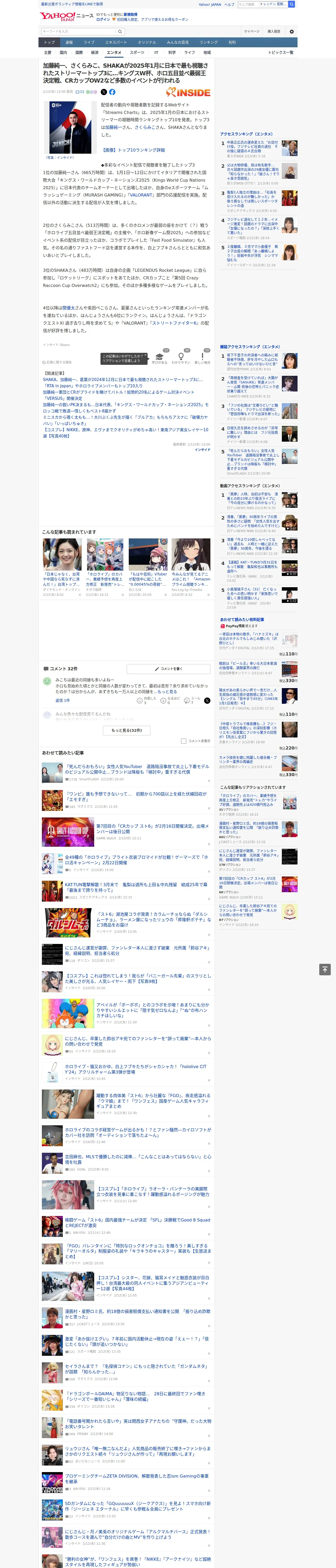Click the ヘルプ link at top
Viewport: 336px width, 1568px height.
pyautogui.click(x=229, y=4)
